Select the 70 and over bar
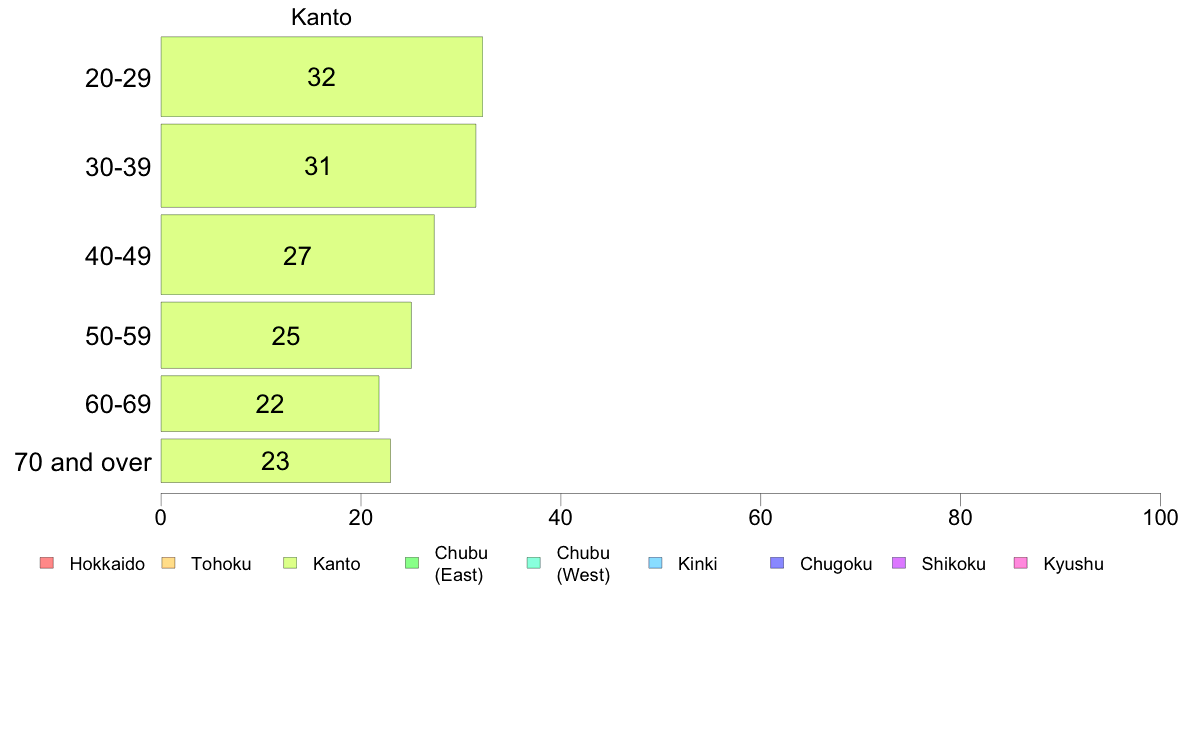 pos(275,461)
